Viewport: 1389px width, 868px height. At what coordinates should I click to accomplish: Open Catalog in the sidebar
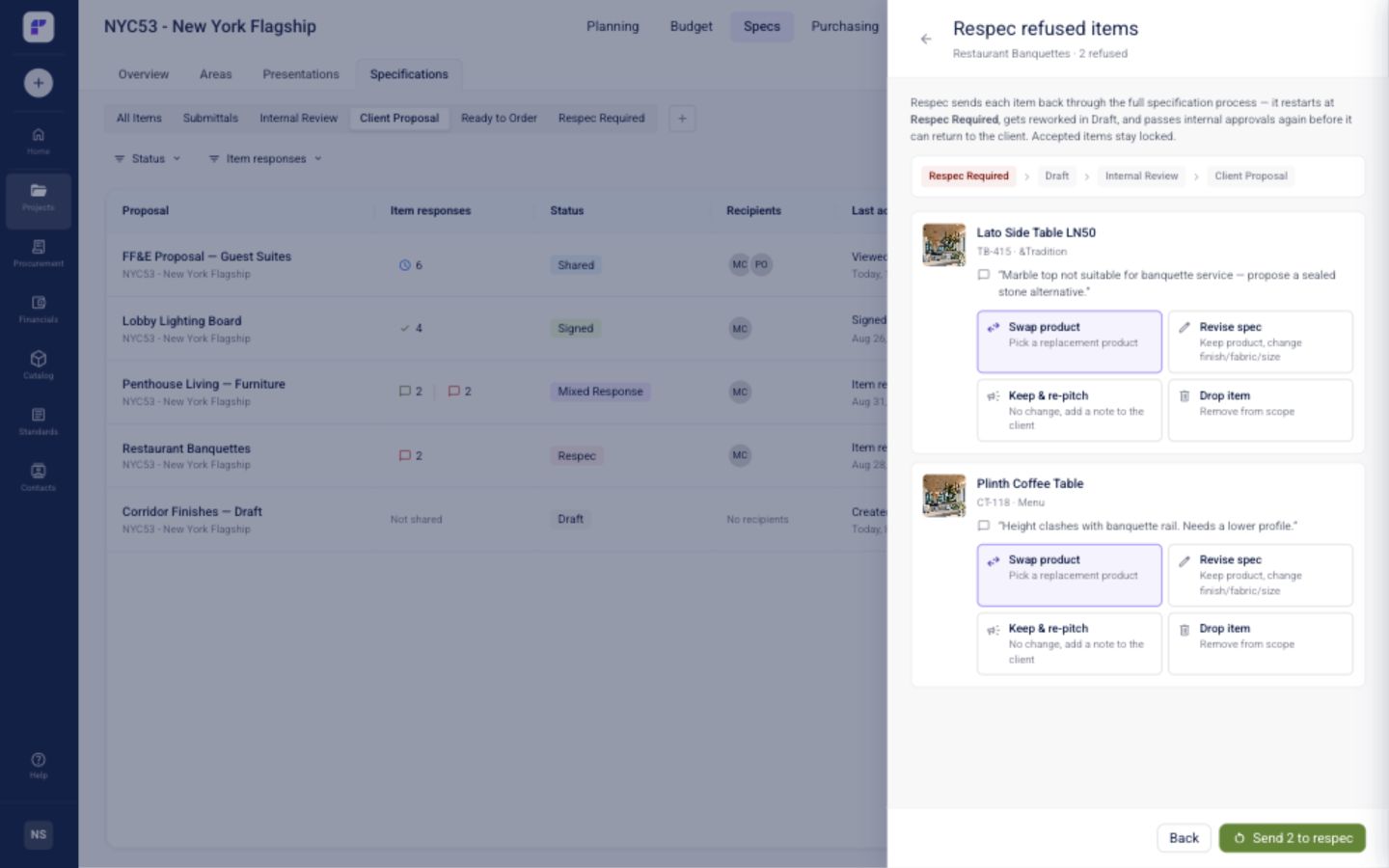click(39, 366)
